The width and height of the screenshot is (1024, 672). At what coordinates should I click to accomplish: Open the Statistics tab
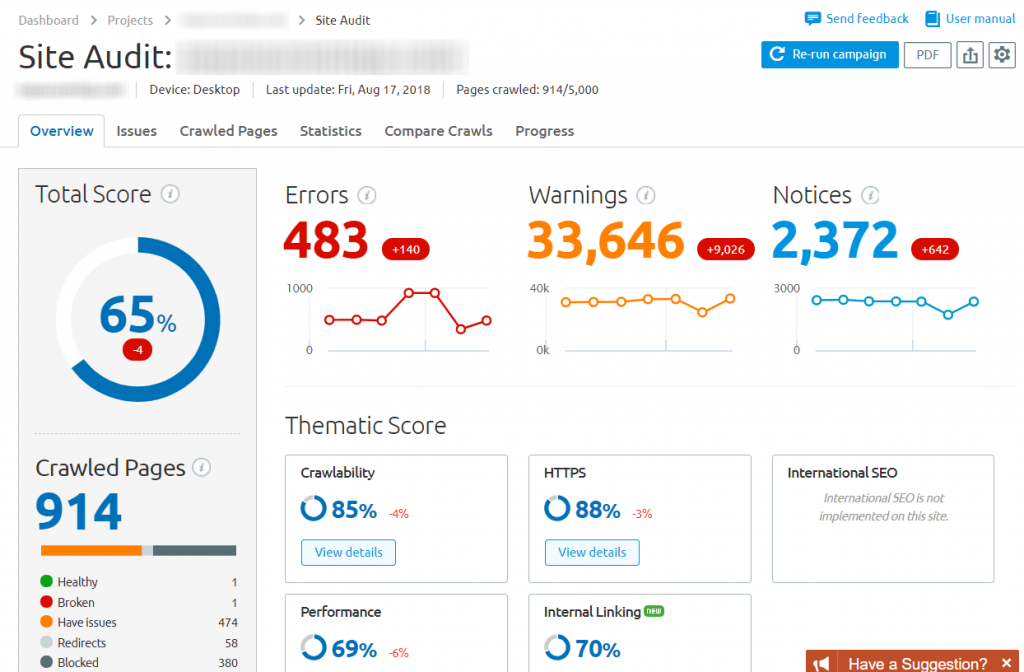(330, 130)
